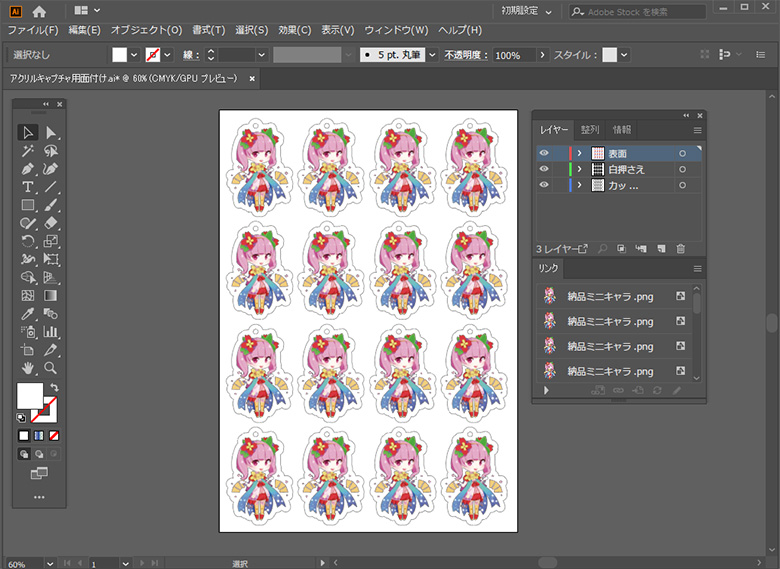The height and width of the screenshot is (569, 780).
Task: Open the zoom level dropdown at 60%
Action: coord(50,564)
